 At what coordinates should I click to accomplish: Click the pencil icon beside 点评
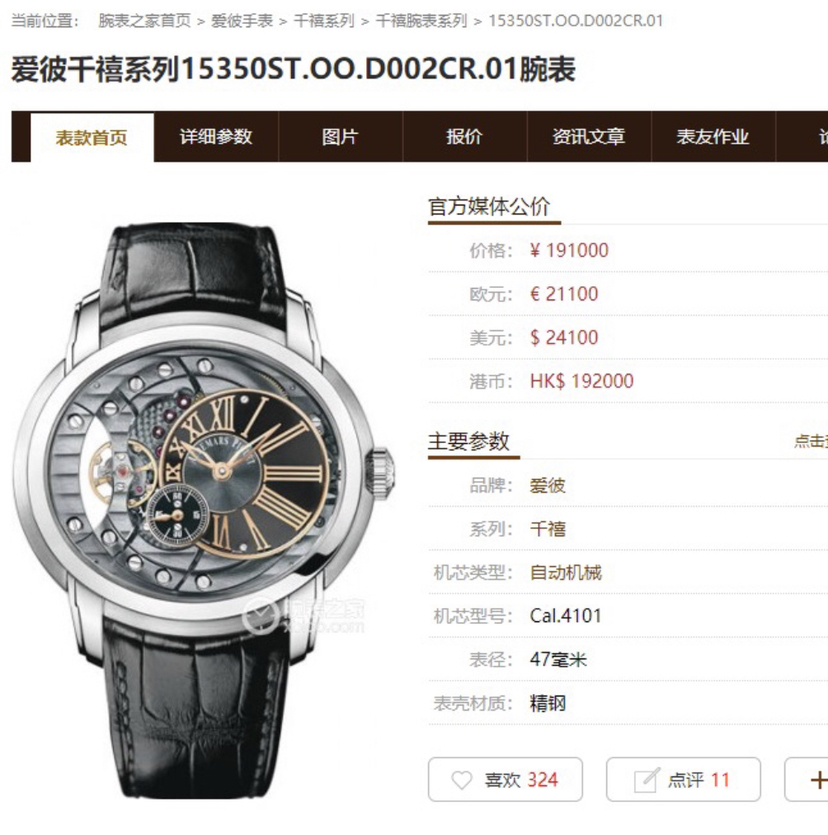[x=646, y=780]
